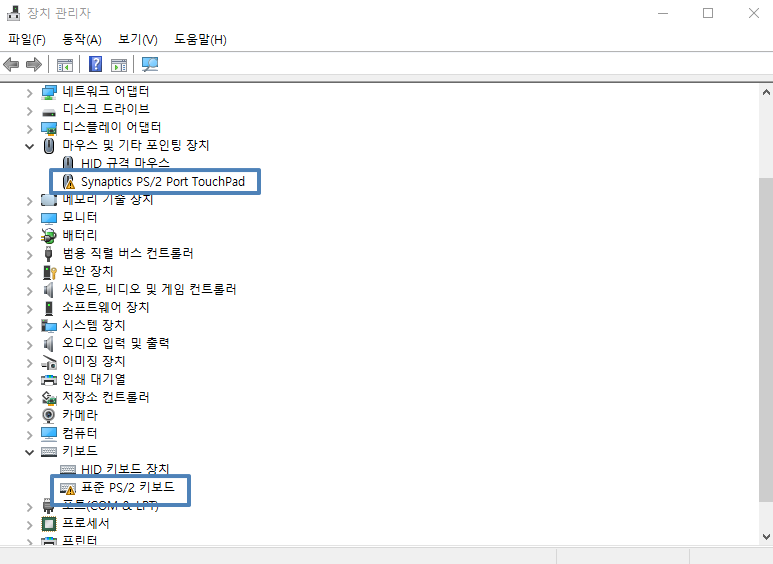Select the 오디오 입력 및 출력 category
This screenshot has height=564, width=773.
point(116,343)
